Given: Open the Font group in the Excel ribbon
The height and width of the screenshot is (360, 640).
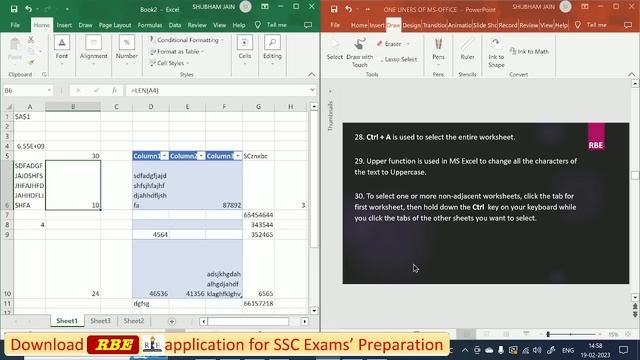Looking at the screenshot, I should 62,50.
